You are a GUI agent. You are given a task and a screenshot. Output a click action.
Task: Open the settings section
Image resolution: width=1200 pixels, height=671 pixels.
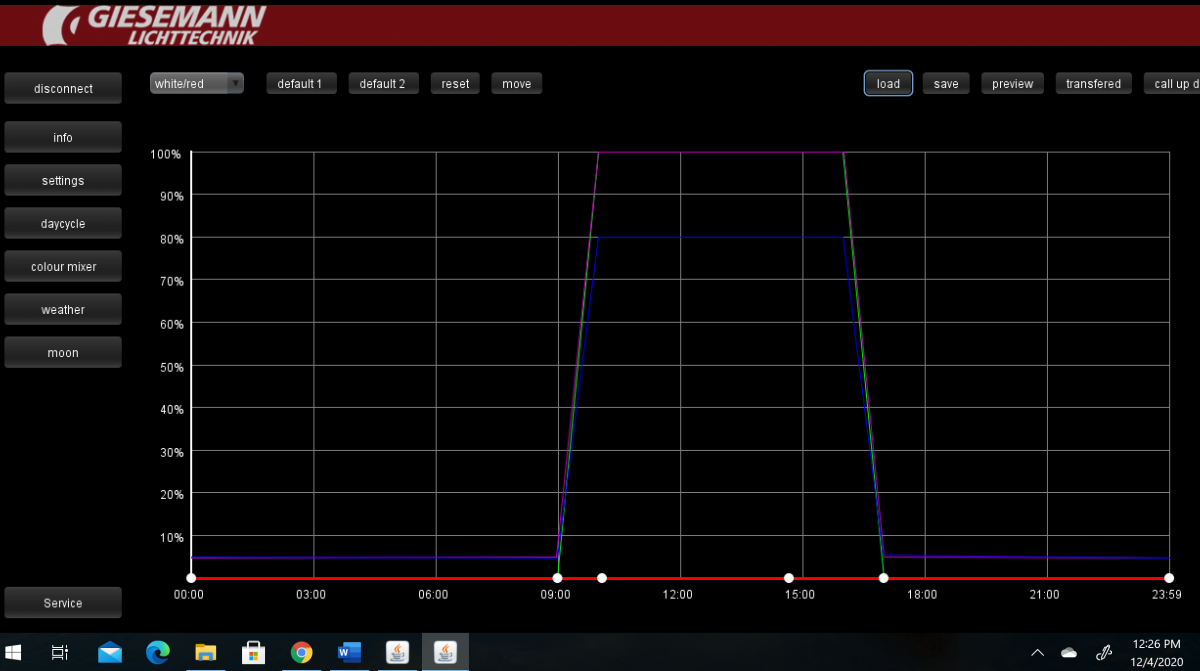click(x=63, y=180)
